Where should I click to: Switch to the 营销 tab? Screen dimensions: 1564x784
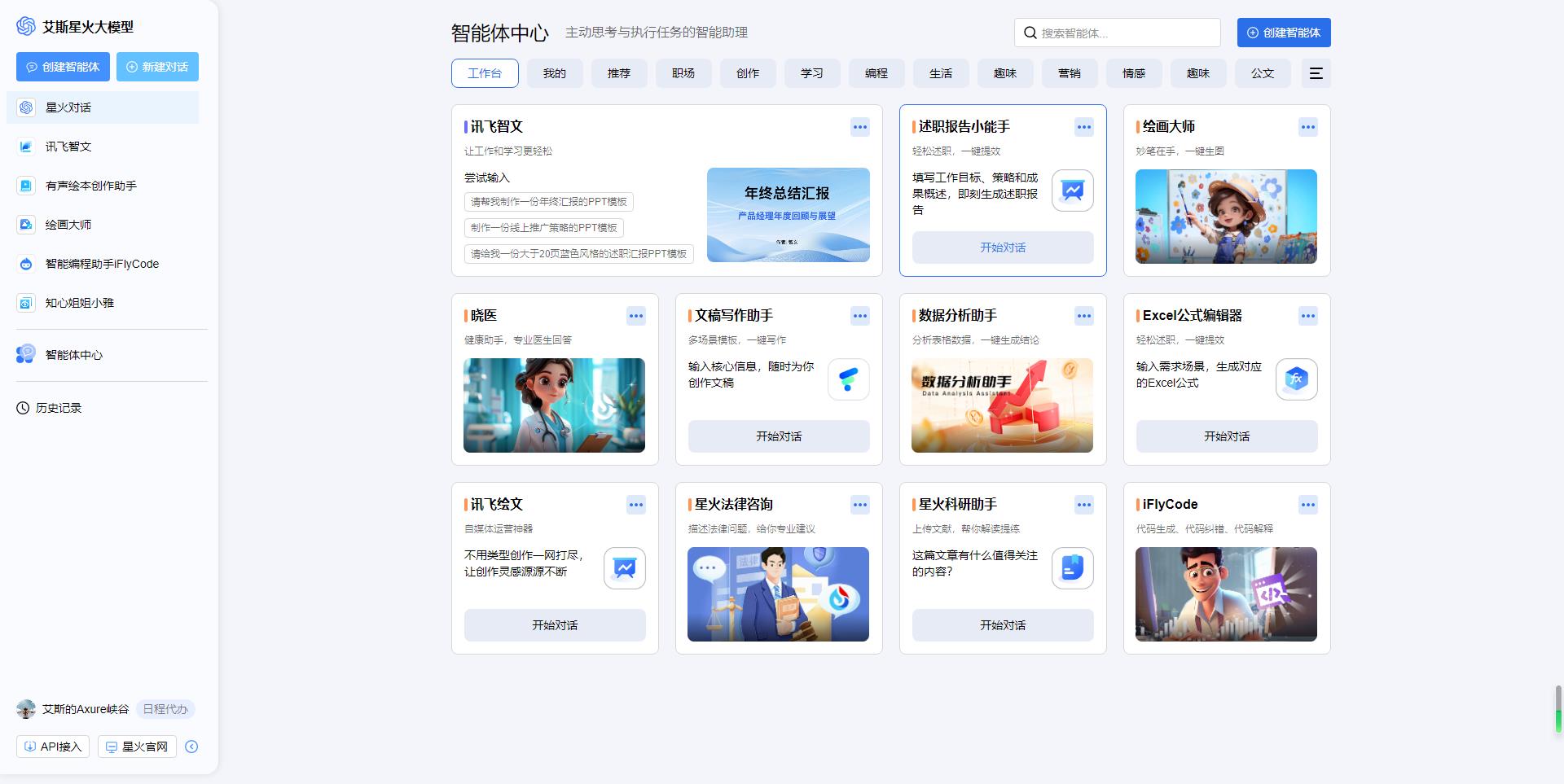(1070, 73)
